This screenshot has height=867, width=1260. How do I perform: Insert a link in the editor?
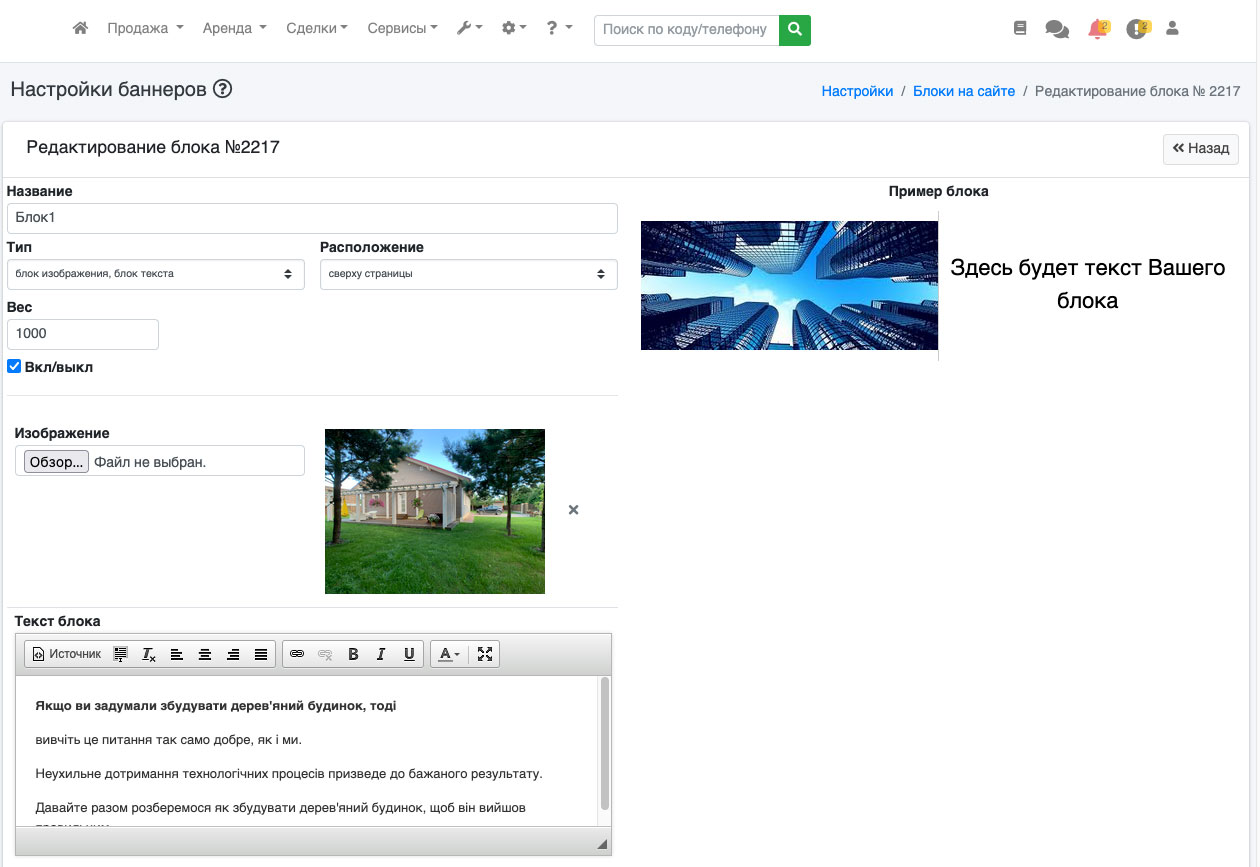(x=297, y=654)
